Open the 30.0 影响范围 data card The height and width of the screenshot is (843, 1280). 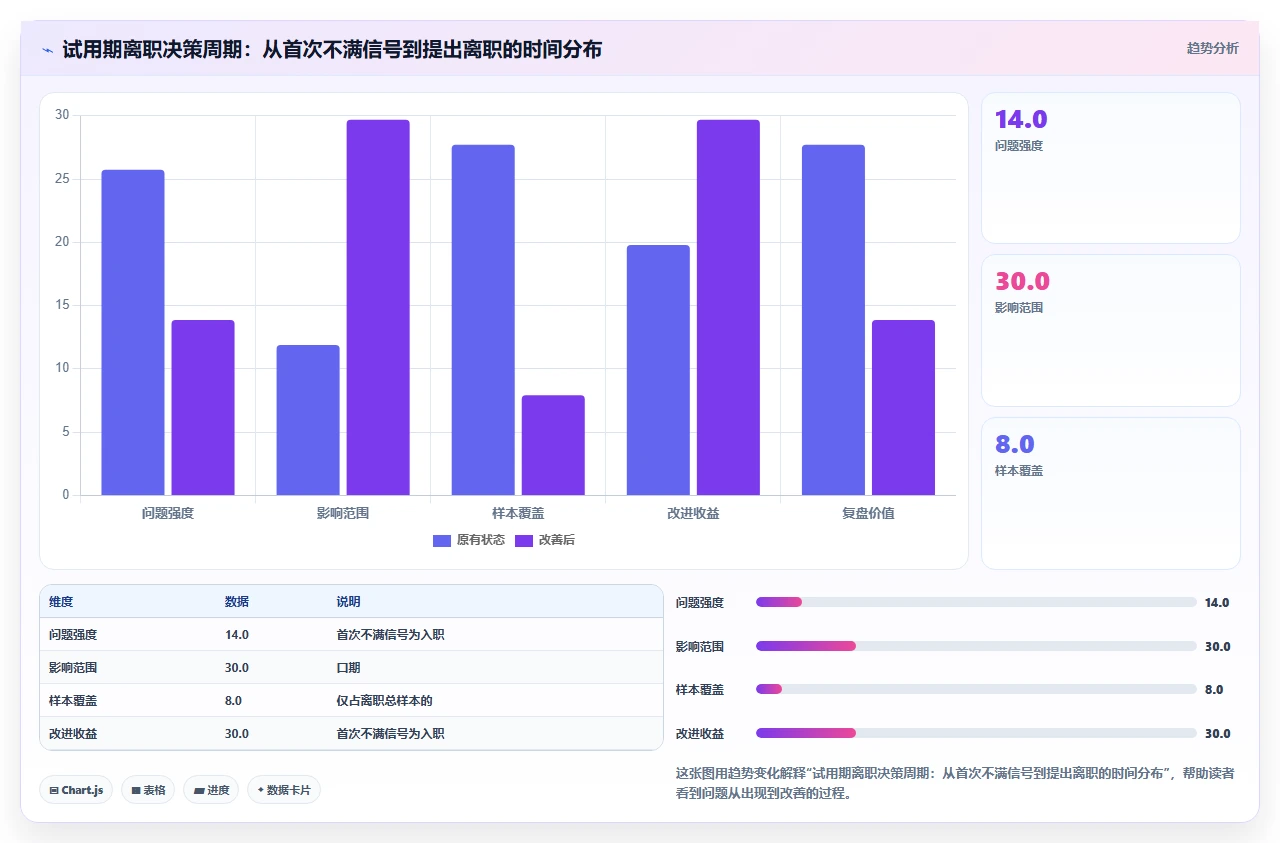(1111, 330)
